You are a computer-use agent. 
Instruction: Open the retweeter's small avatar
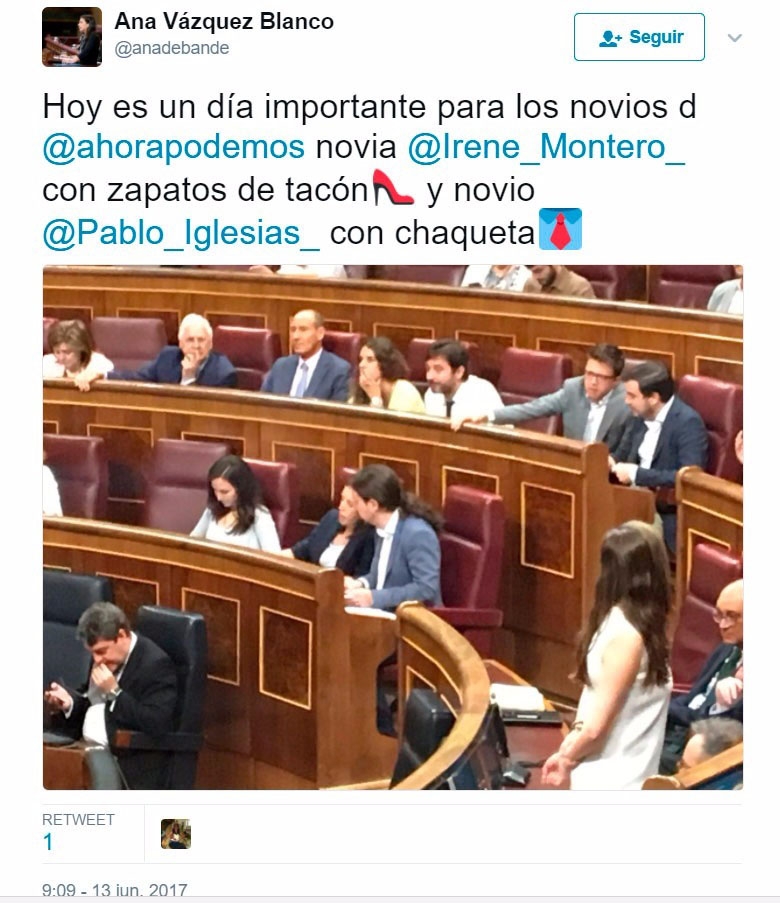[x=176, y=834]
